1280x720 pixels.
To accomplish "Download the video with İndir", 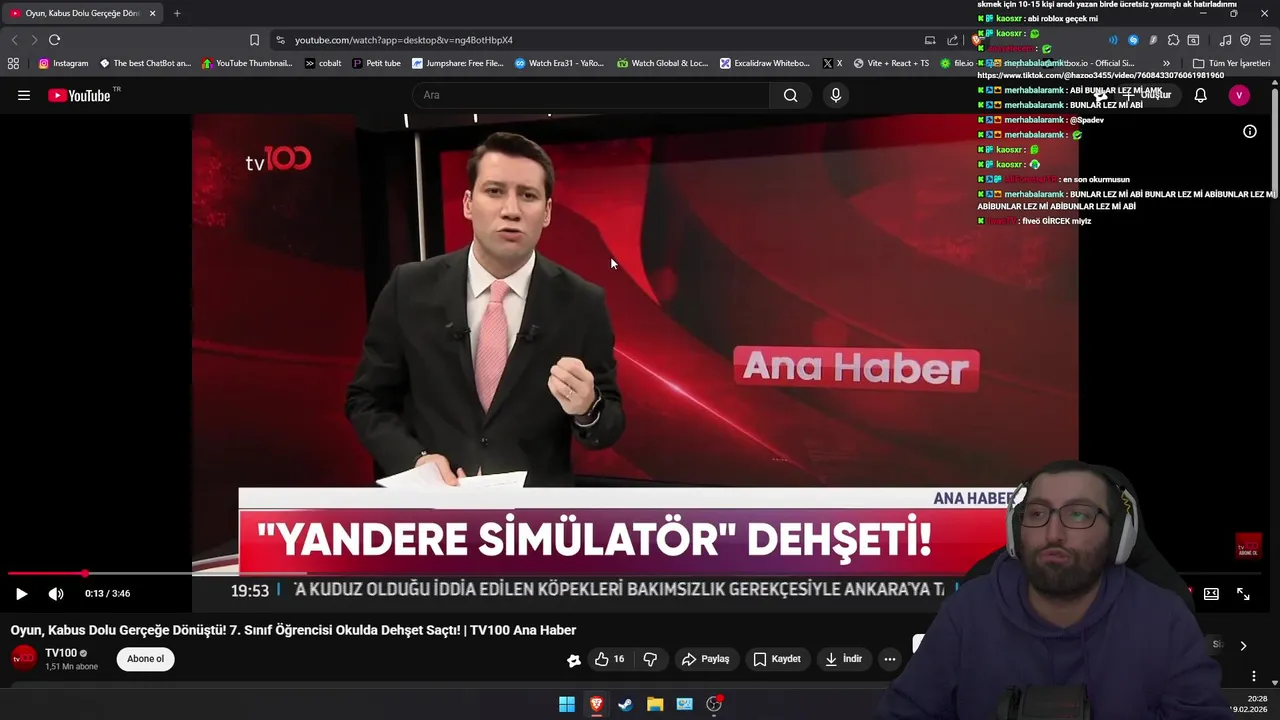I will 843,659.
